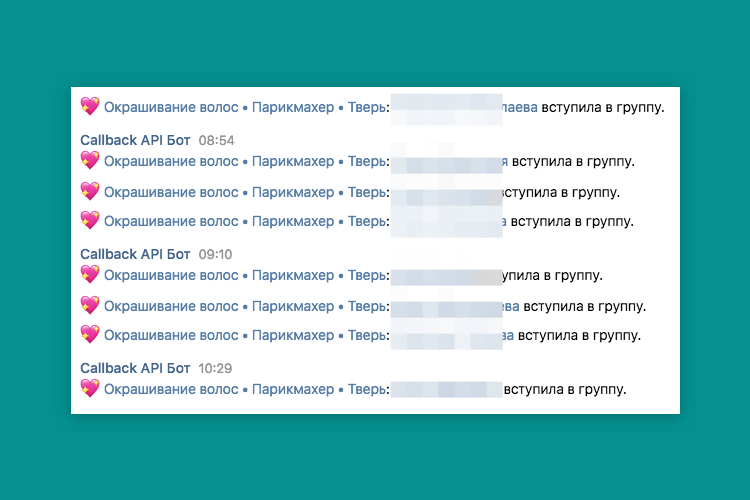Open group link in the 10:29 message
The width and height of the screenshot is (750, 500).
[x=247, y=389]
